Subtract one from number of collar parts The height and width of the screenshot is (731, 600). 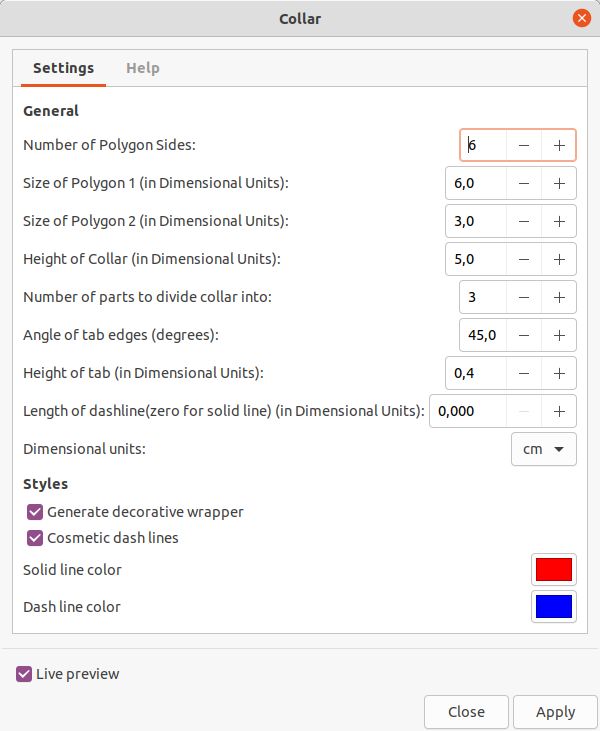point(524,297)
